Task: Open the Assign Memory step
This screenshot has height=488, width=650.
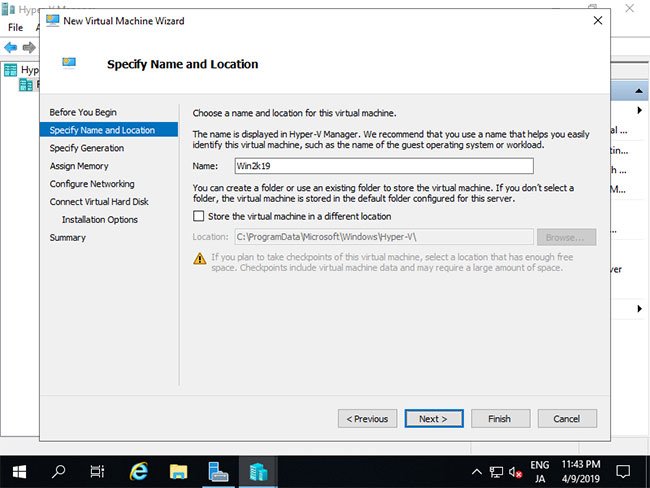Action: tap(79, 166)
